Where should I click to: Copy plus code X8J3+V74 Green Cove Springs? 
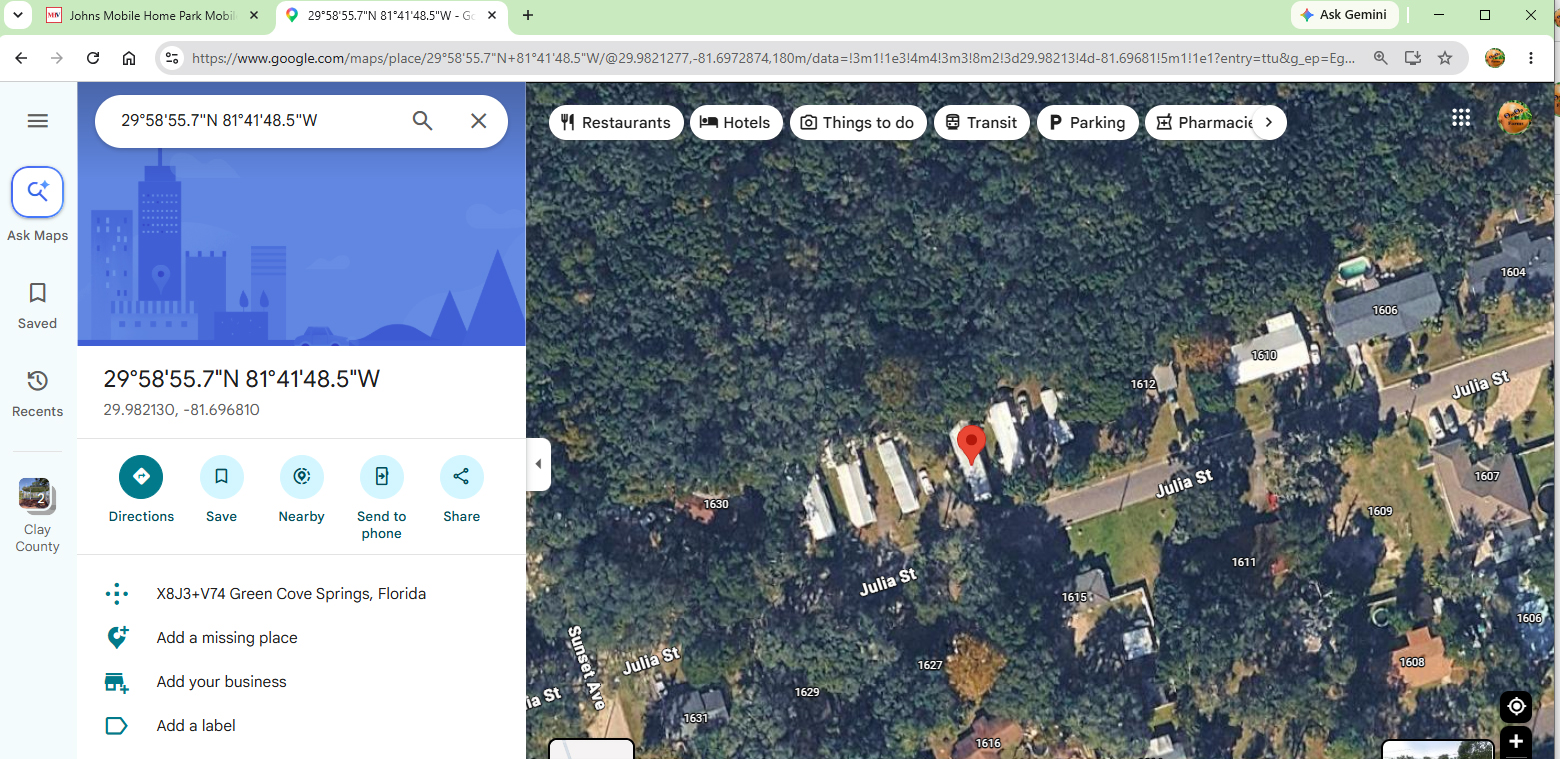tap(291, 594)
